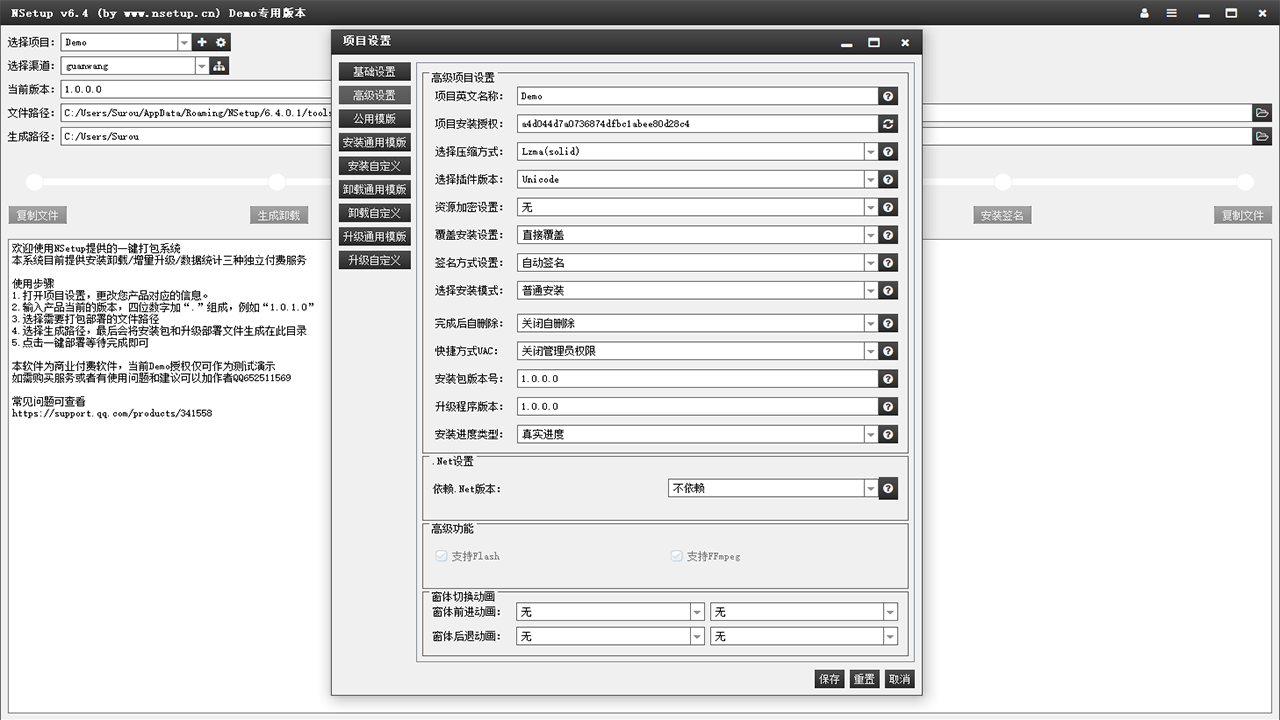
Task: Click the help icon beside 项目英文名称
Action: coord(887,95)
